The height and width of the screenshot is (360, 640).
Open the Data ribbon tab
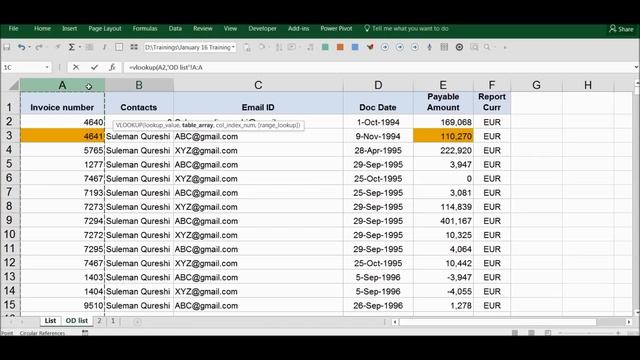175,29
